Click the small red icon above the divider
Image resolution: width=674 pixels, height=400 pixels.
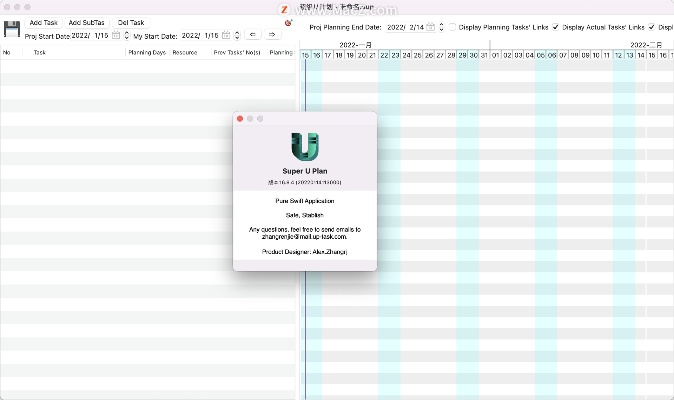pyautogui.click(x=288, y=23)
